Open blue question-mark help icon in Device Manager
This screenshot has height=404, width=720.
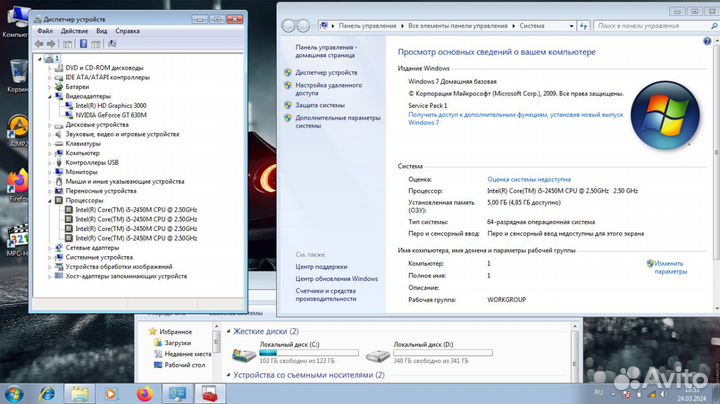pos(83,44)
